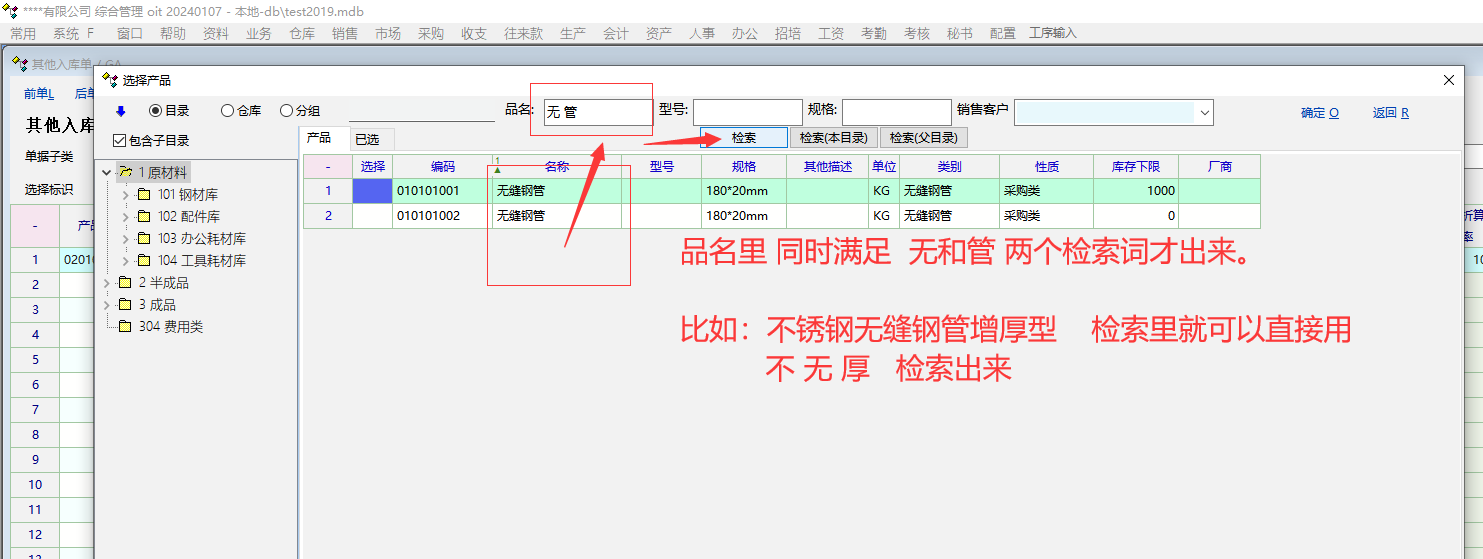Click the 102 配件库 folder icon
Viewport: 1483px width, 559px height.
coord(144,217)
